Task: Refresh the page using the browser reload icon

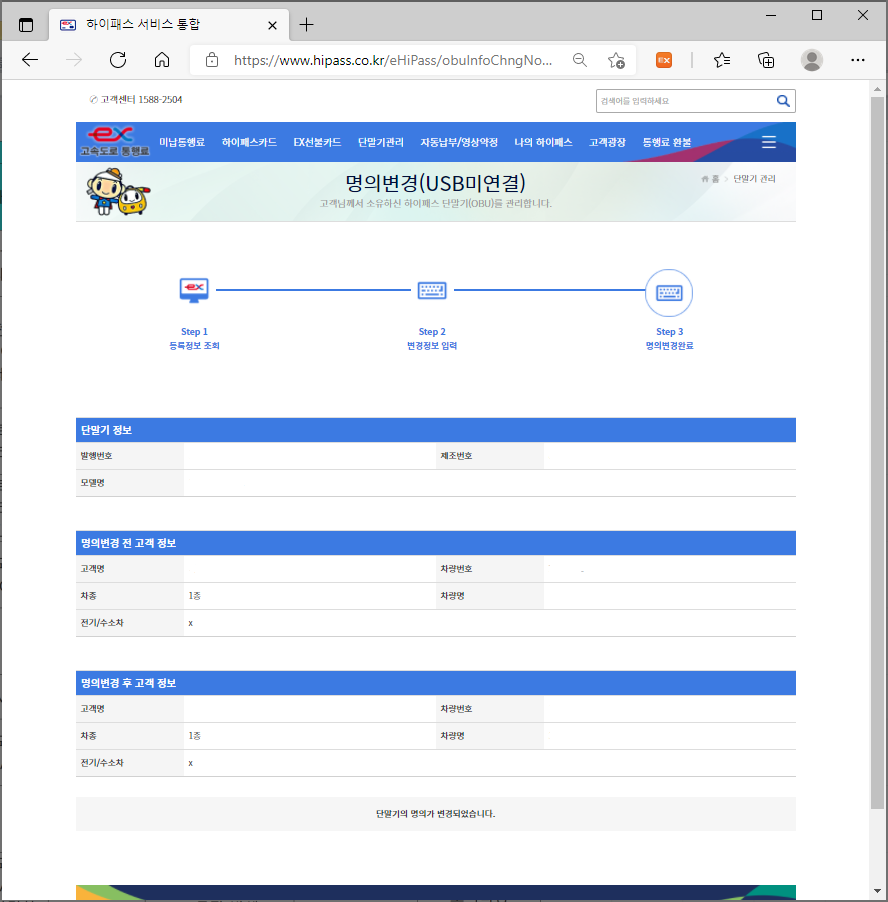Action: (x=118, y=60)
